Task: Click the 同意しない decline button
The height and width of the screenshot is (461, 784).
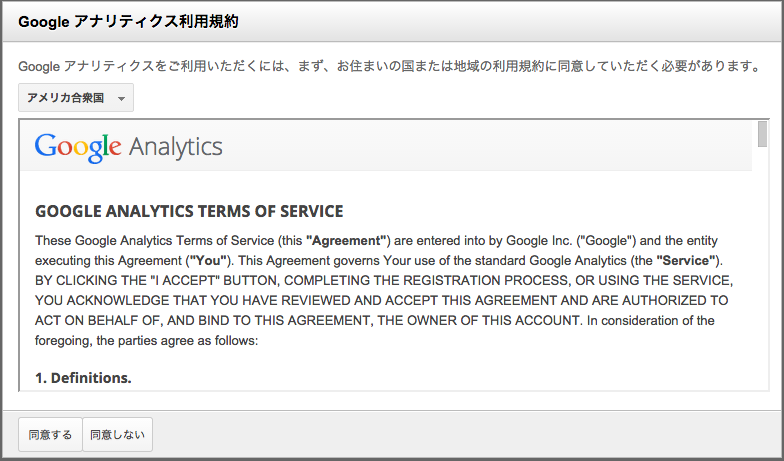Action: pyautogui.click(x=118, y=434)
